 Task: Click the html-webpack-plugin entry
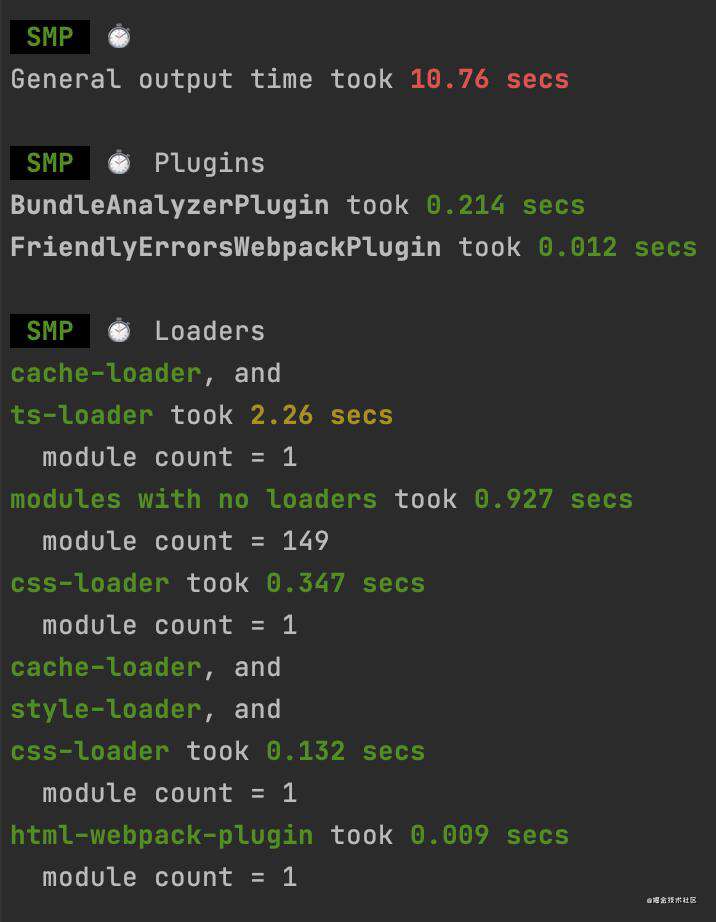tap(162, 836)
